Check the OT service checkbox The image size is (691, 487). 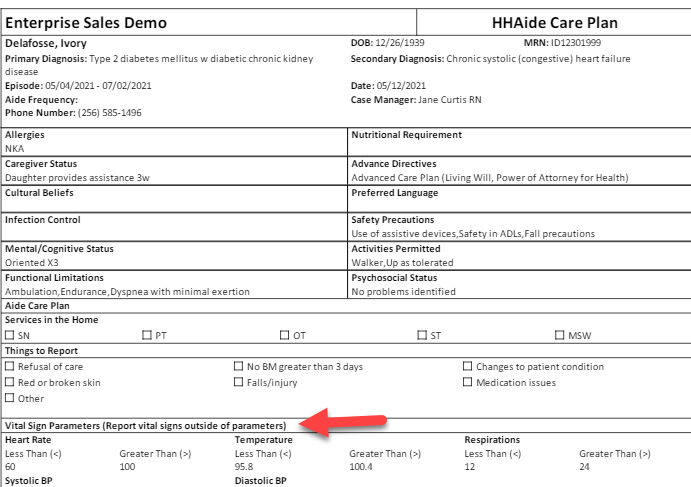[x=284, y=335]
